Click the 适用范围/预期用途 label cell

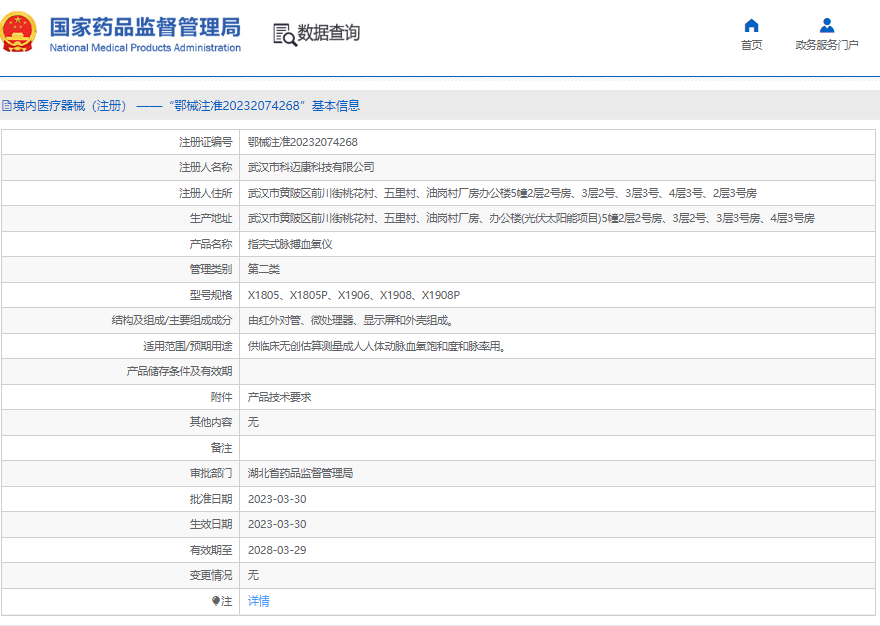pyautogui.click(x=121, y=346)
